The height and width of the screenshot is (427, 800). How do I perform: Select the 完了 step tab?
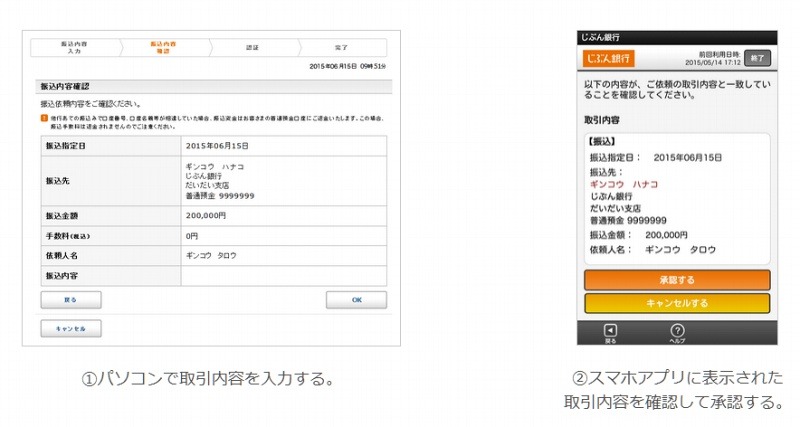pos(341,47)
